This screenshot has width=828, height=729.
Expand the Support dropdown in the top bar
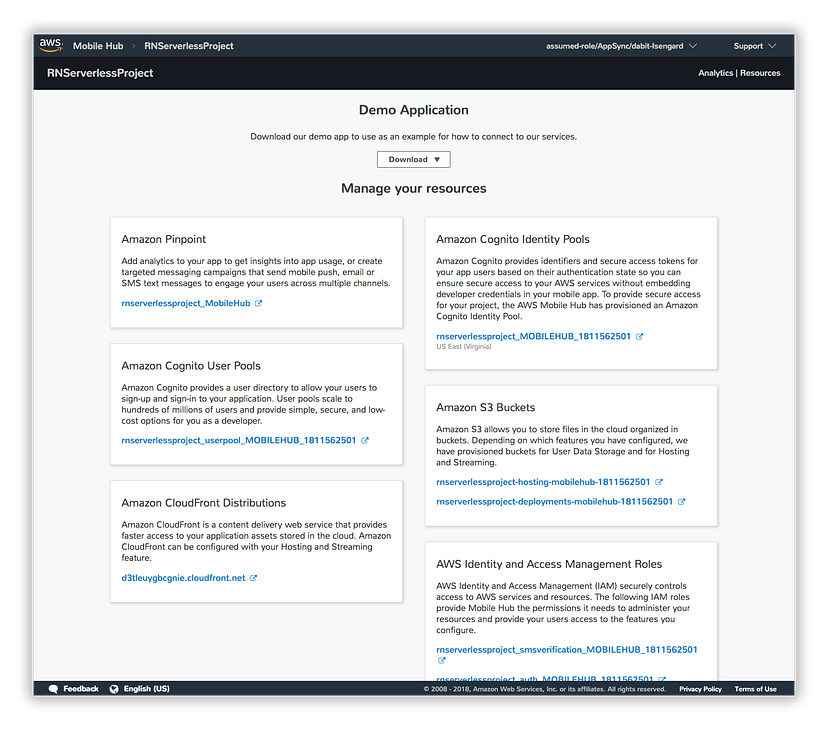point(754,45)
